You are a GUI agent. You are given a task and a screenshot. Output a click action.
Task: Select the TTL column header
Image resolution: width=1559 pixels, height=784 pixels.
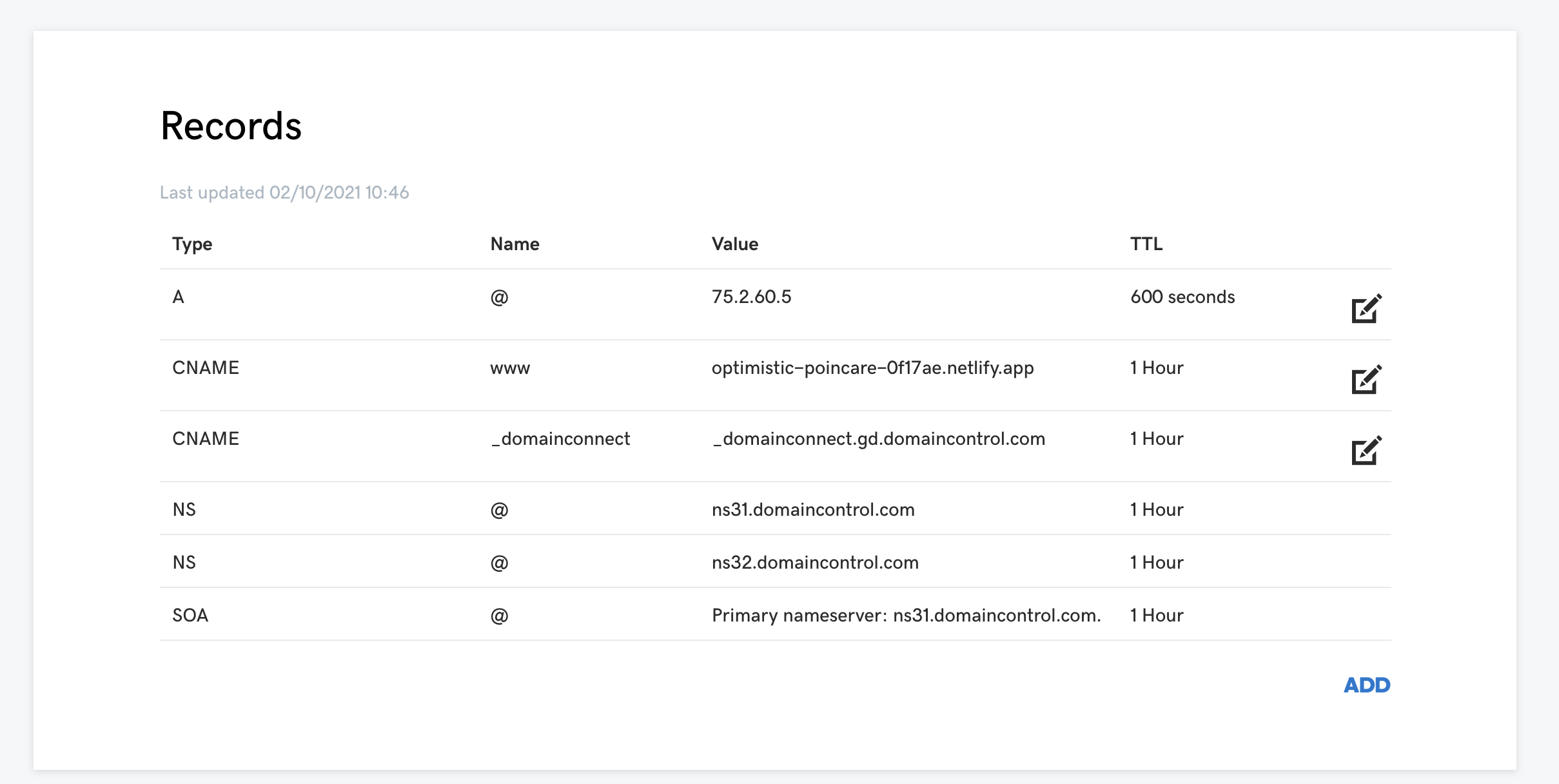(1146, 244)
